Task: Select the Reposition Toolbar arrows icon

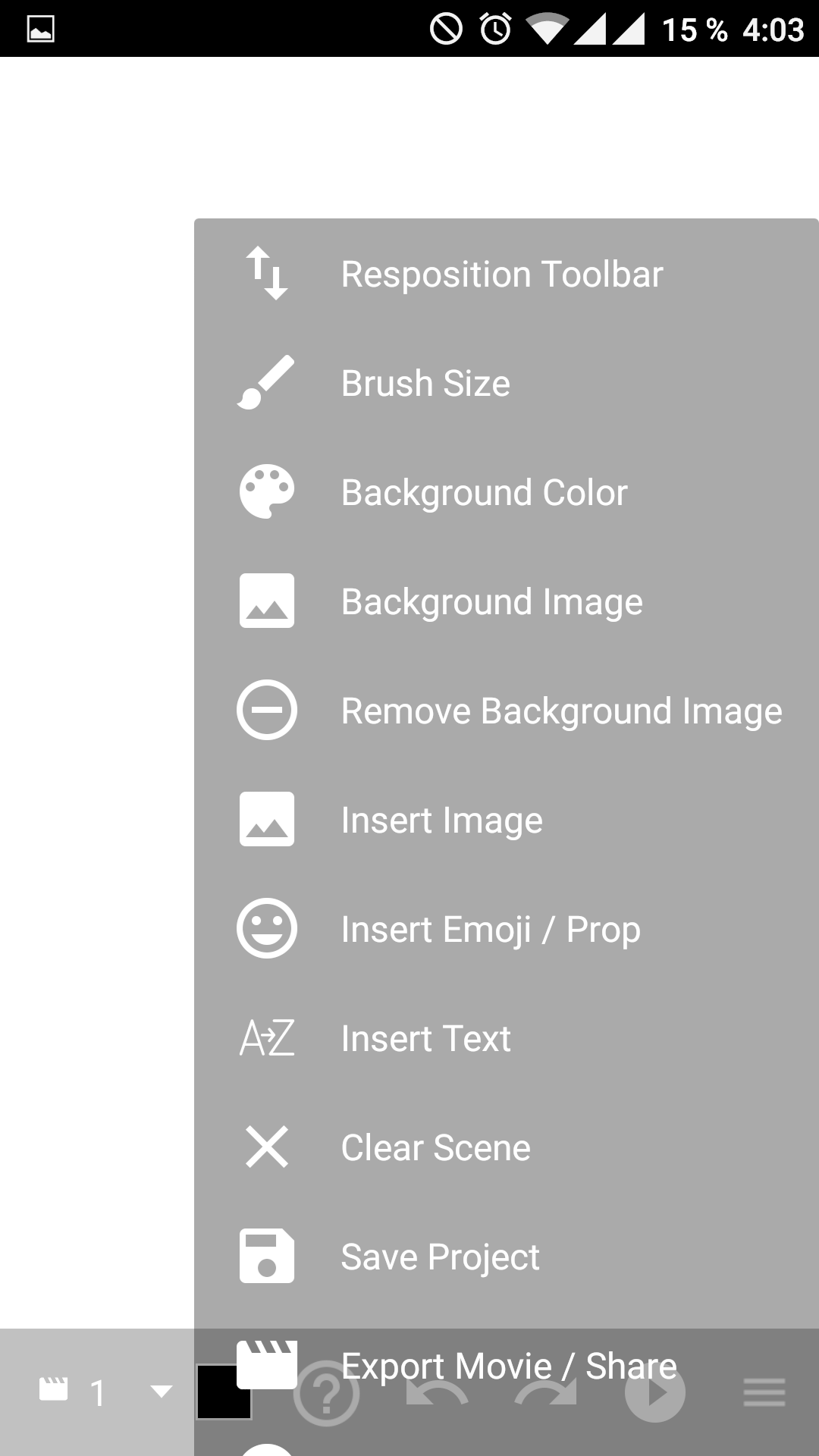Action: tap(266, 274)
